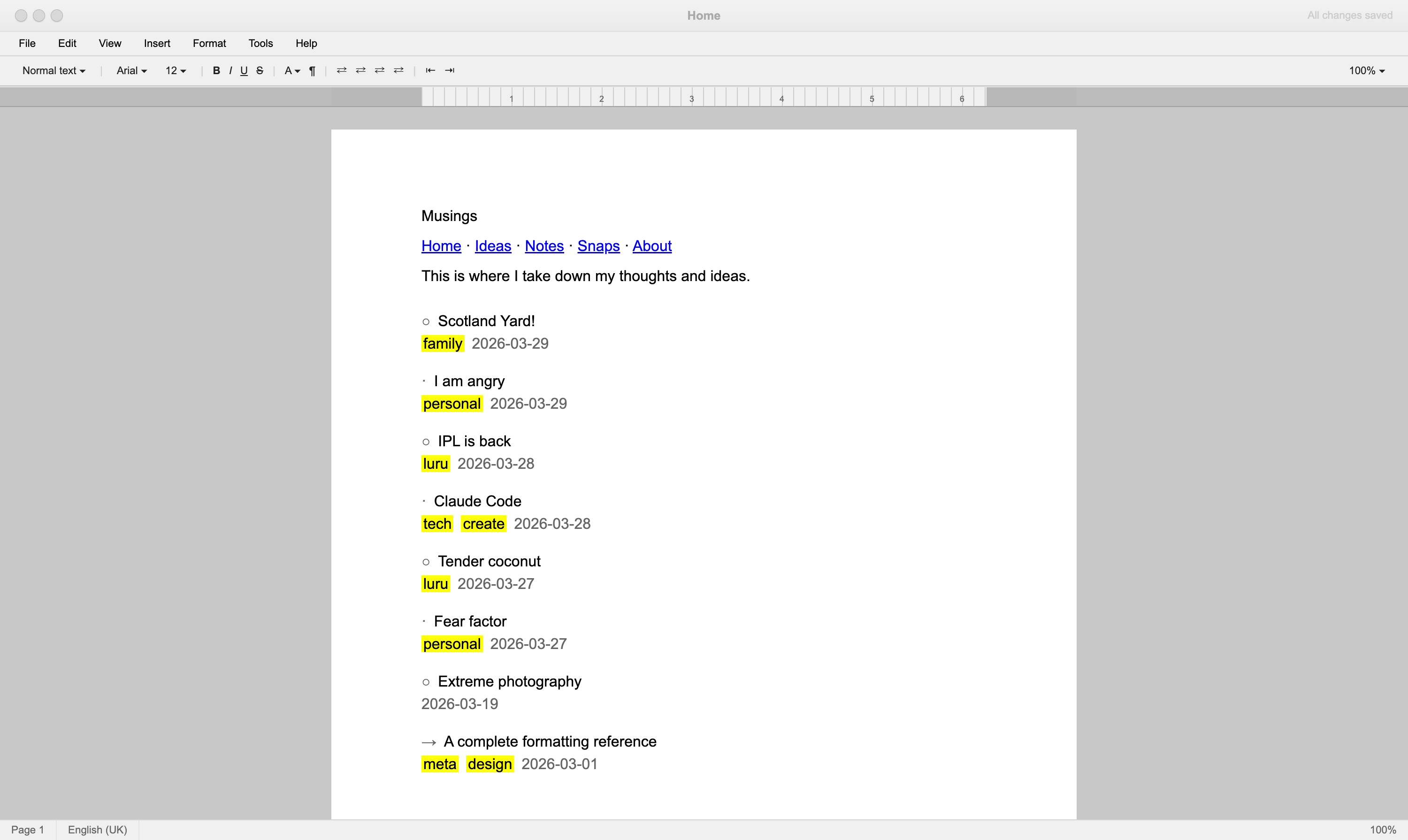The width and height of the screenshot is (1408, 840).
Task: Click the decrease indent icon
Action: [x=430, y=71]
